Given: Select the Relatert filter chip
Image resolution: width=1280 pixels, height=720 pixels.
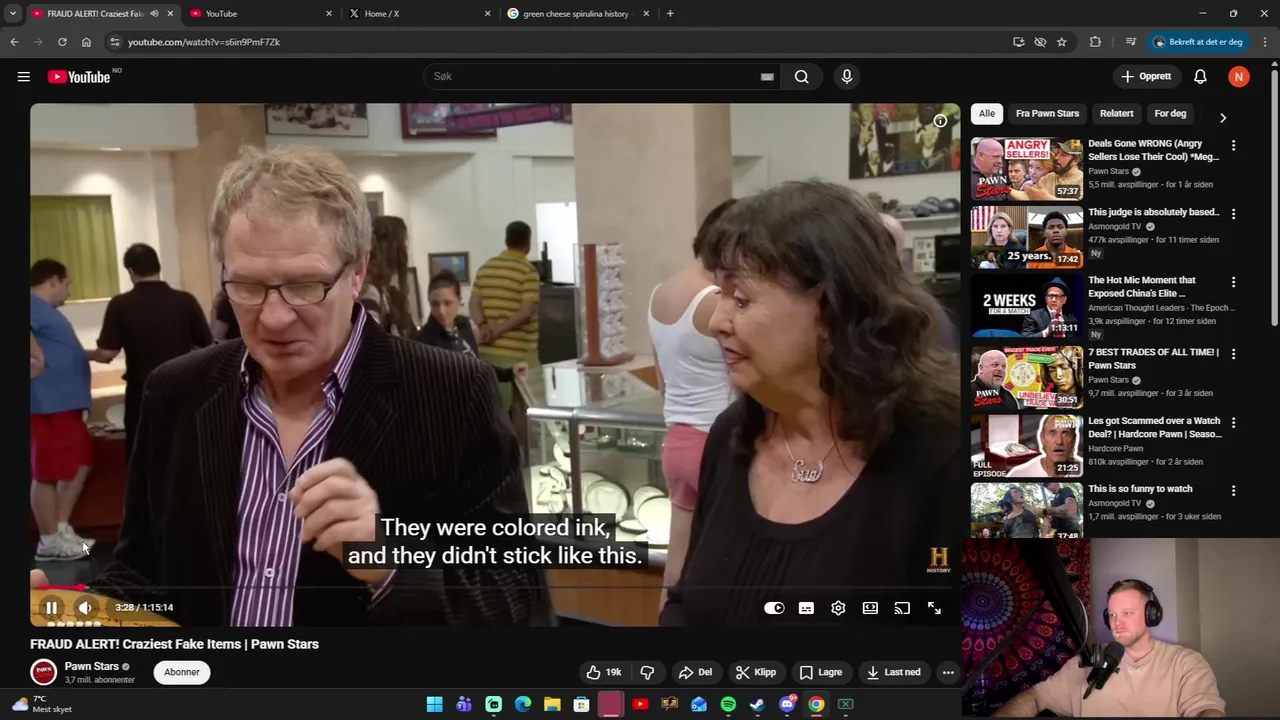Looking at the screenshot, I should 1117,114.
